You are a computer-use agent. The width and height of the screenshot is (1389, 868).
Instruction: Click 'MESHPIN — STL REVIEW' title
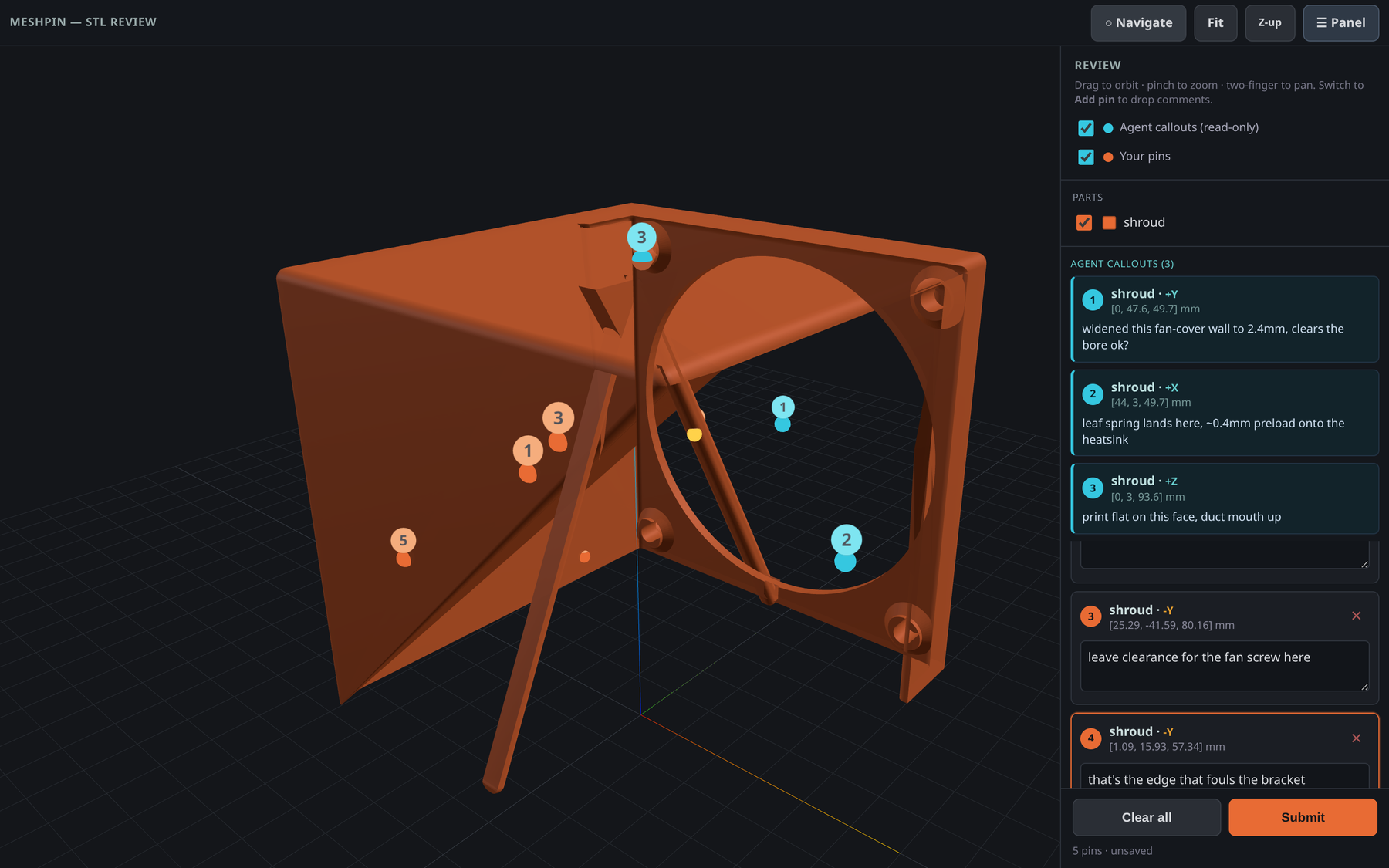point(83,22)
